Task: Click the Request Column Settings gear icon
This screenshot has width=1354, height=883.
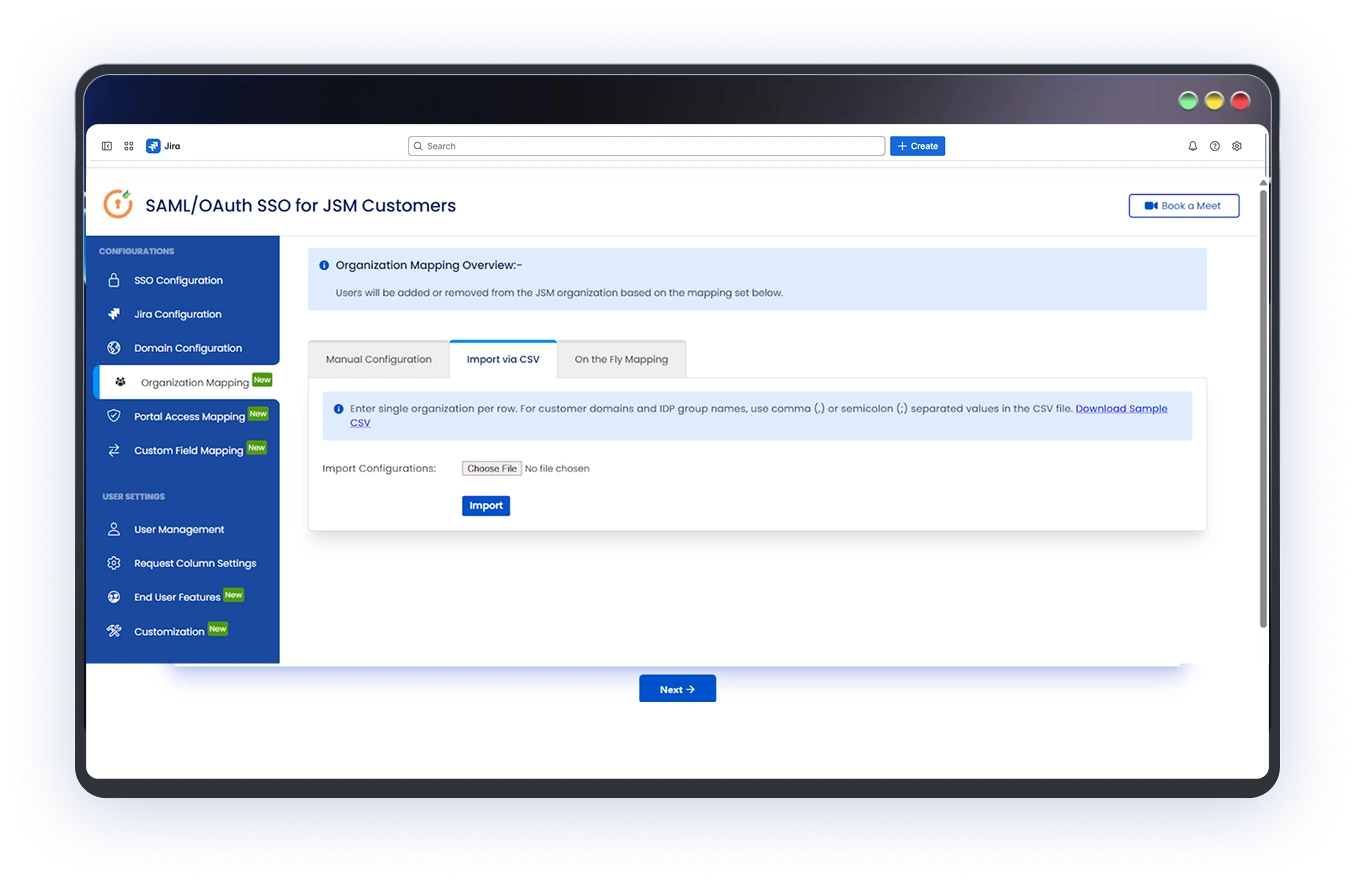Action: click(x=114, y=563)
